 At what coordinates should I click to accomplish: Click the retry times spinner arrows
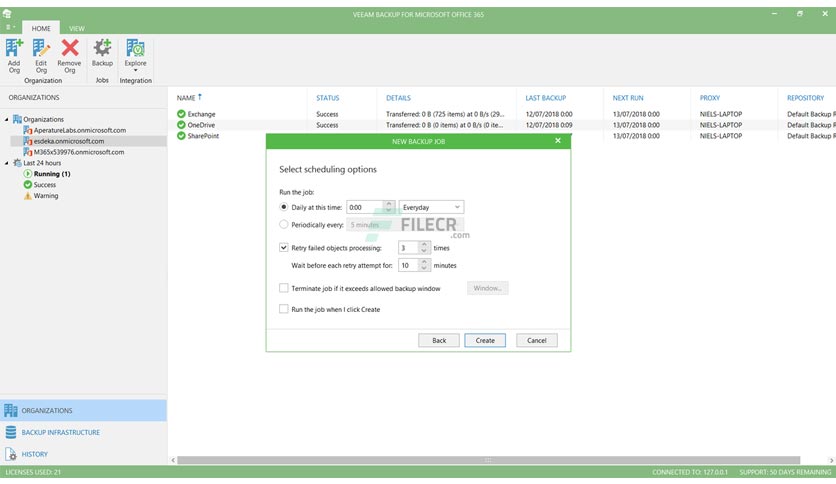(x=424, y=247)
